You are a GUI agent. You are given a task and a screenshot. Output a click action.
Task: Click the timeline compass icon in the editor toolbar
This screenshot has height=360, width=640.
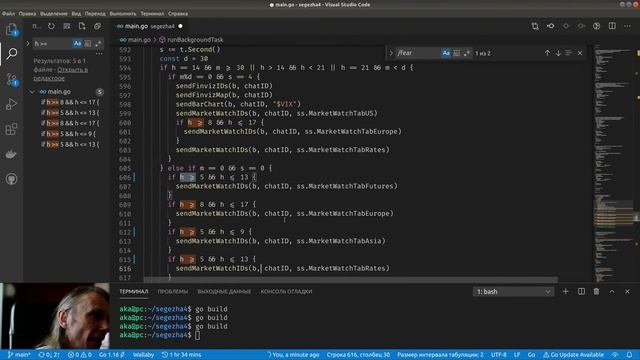tap(597, 26)
